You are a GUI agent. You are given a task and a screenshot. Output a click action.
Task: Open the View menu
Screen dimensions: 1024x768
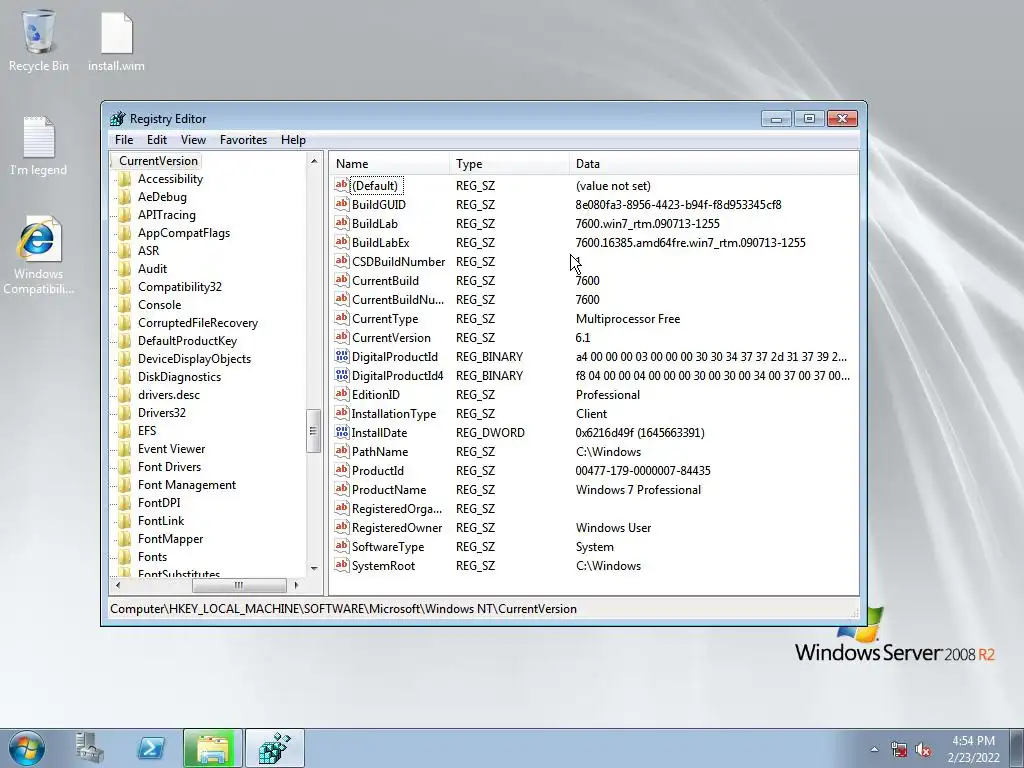pyautogui.click(x=193, y=140)
